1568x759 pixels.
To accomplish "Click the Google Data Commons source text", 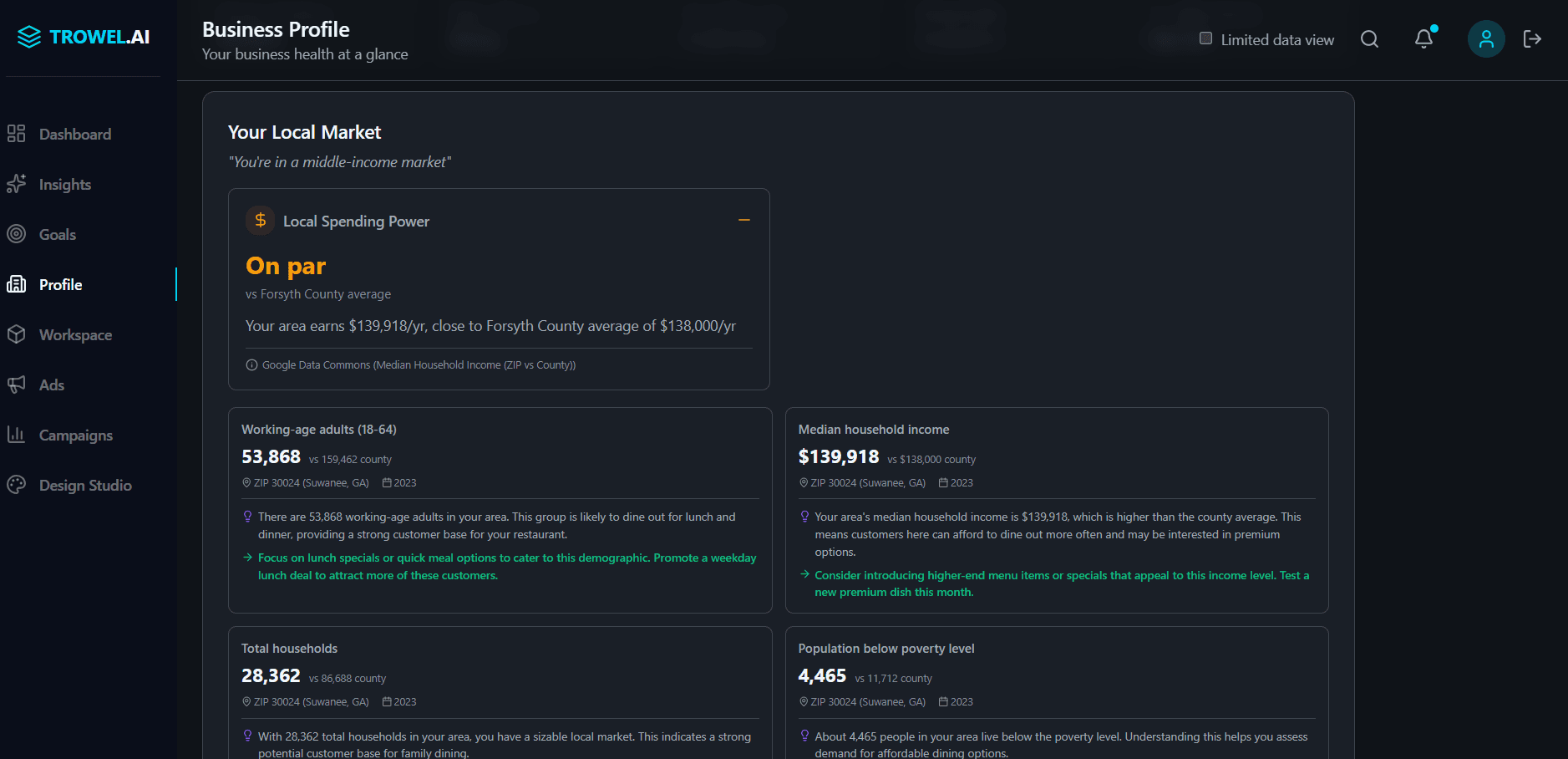I will tap(419, 365).
